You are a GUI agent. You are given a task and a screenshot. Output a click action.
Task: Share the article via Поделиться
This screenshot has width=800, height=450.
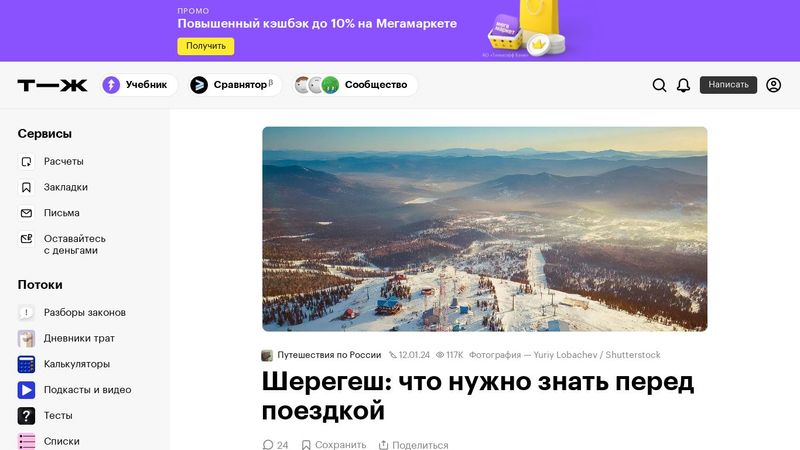click(413, 445)
